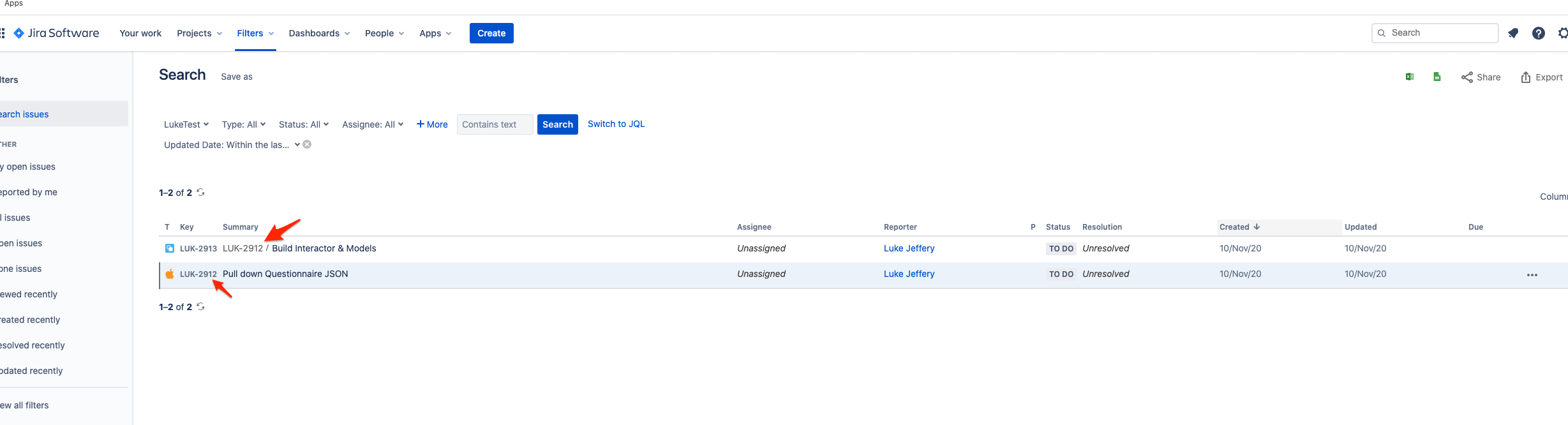Click Save as next to Search heading
Viewport: 1568px width, 425px height.
237,77
